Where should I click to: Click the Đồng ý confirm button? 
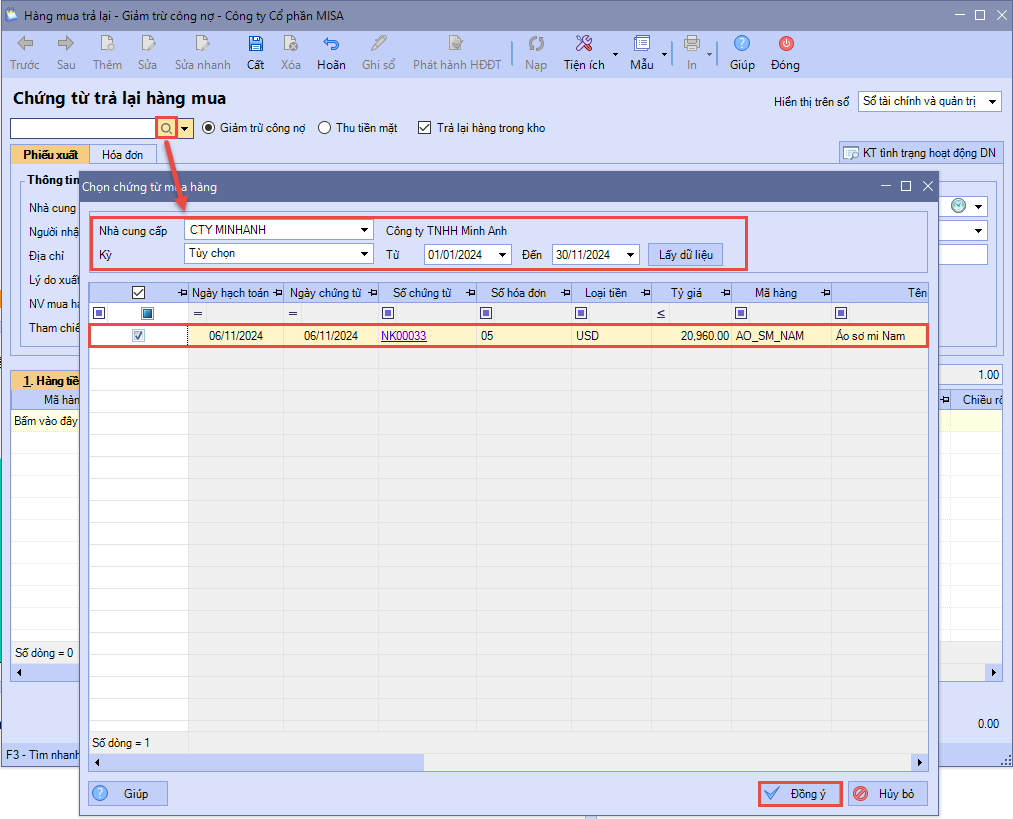[x=798, y=793]
